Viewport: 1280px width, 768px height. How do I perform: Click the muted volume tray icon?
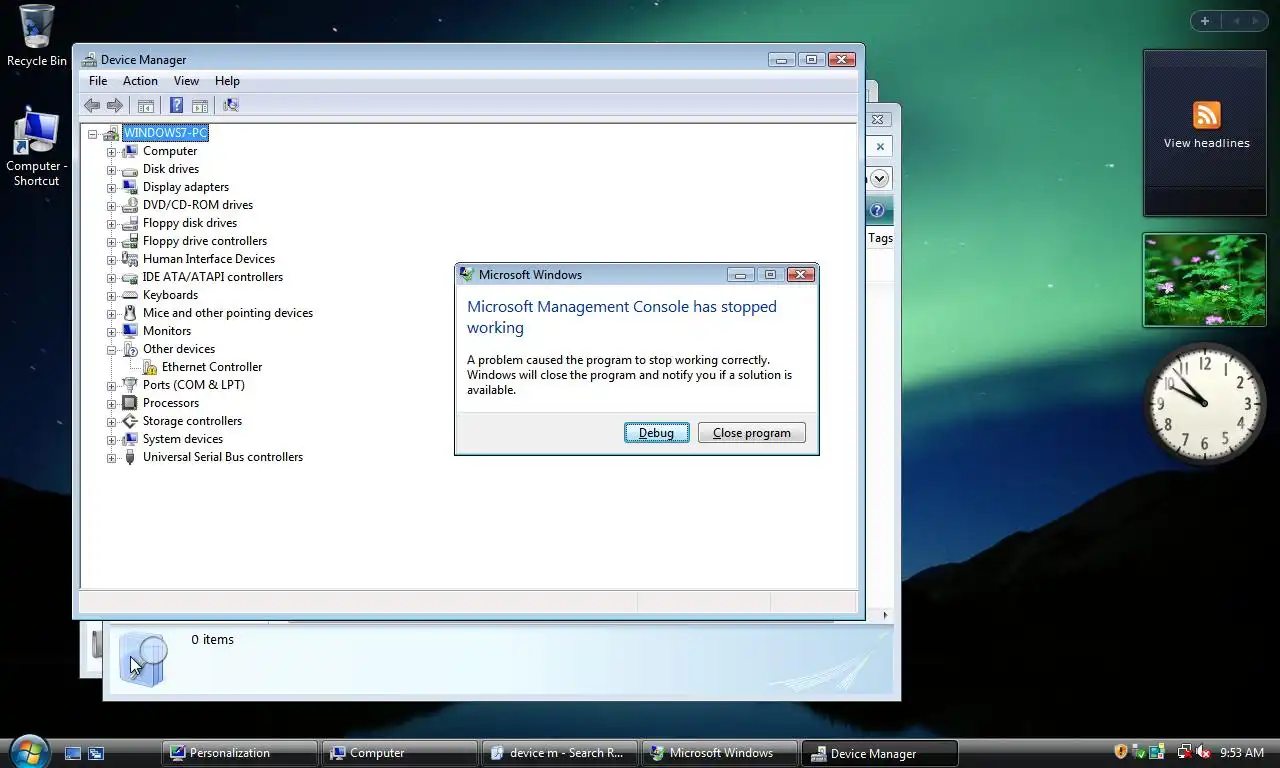point(1204,752)
